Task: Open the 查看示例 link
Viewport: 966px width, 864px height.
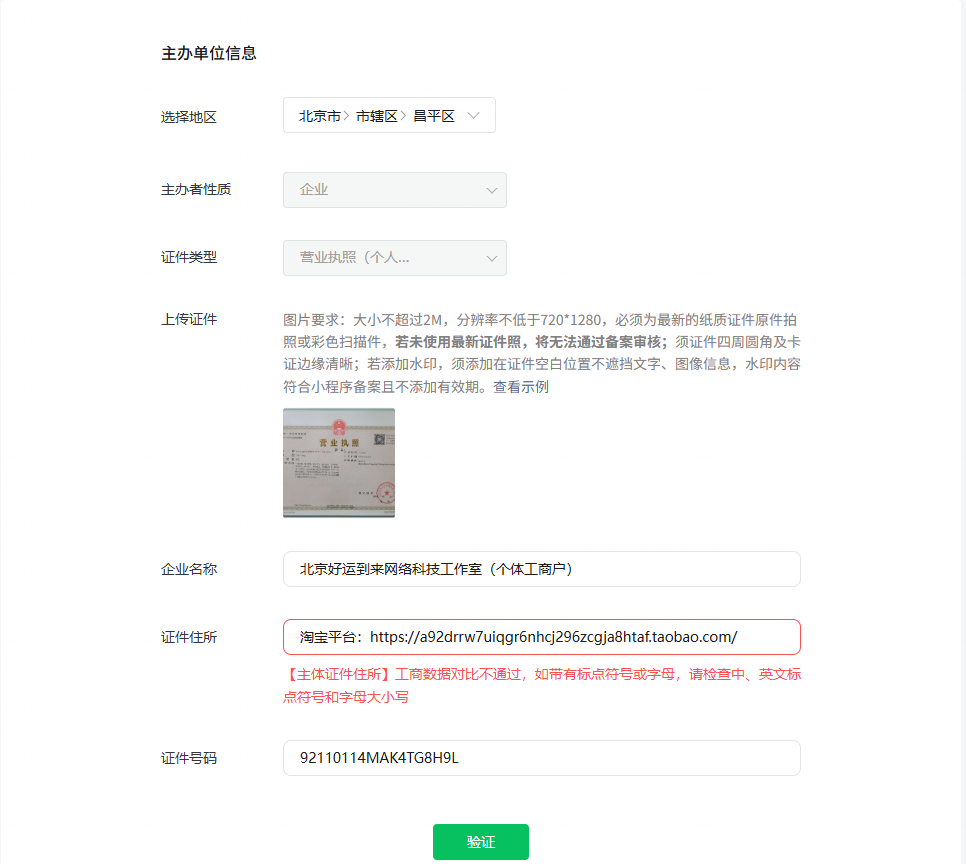Action: [x=521, y=387]
